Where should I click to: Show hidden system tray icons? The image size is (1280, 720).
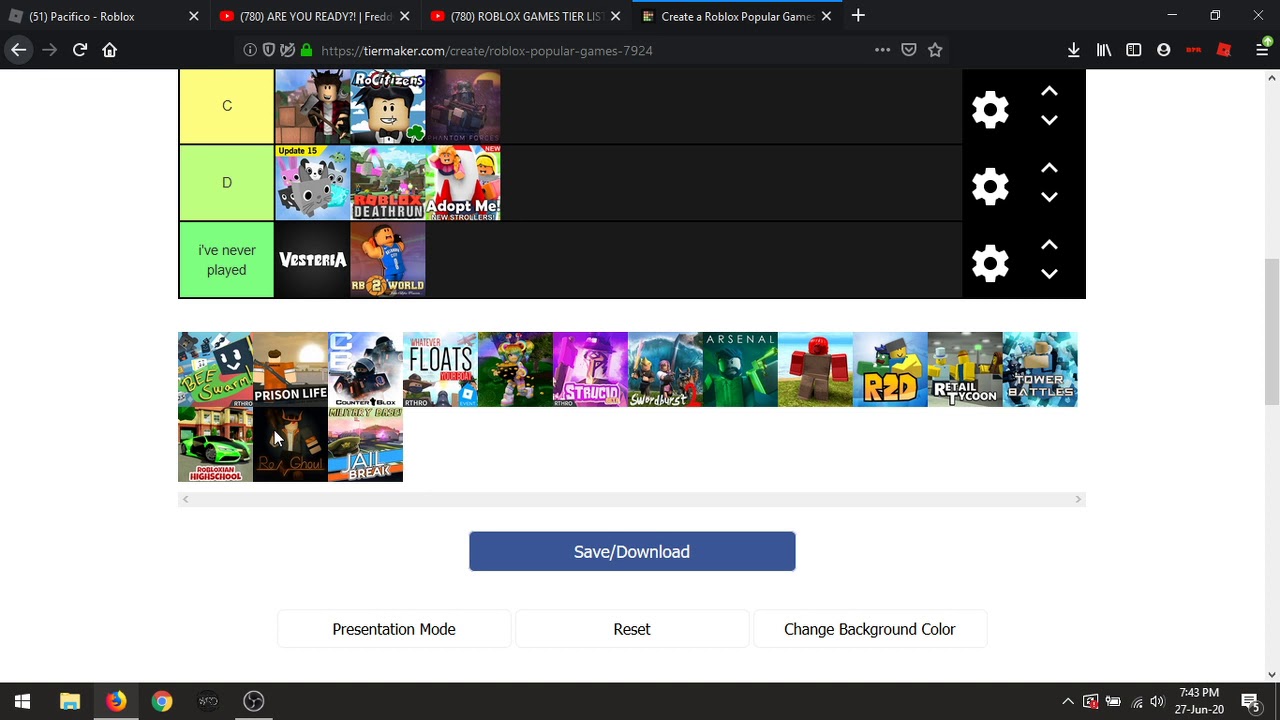(1068, 701)
